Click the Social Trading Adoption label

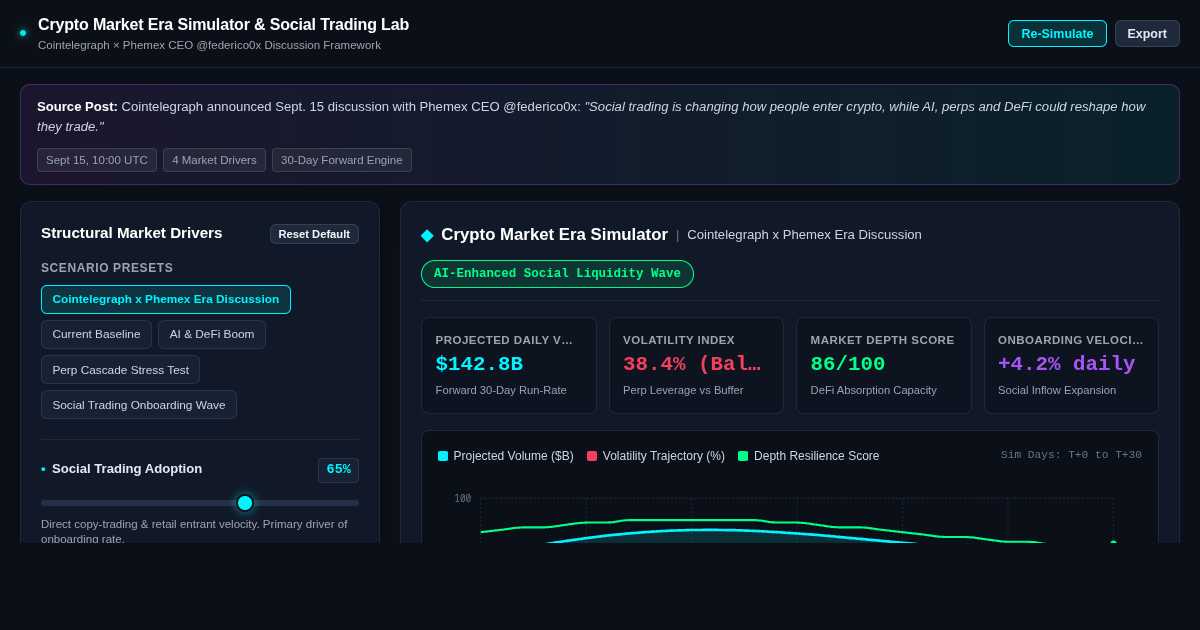(127, 469)
